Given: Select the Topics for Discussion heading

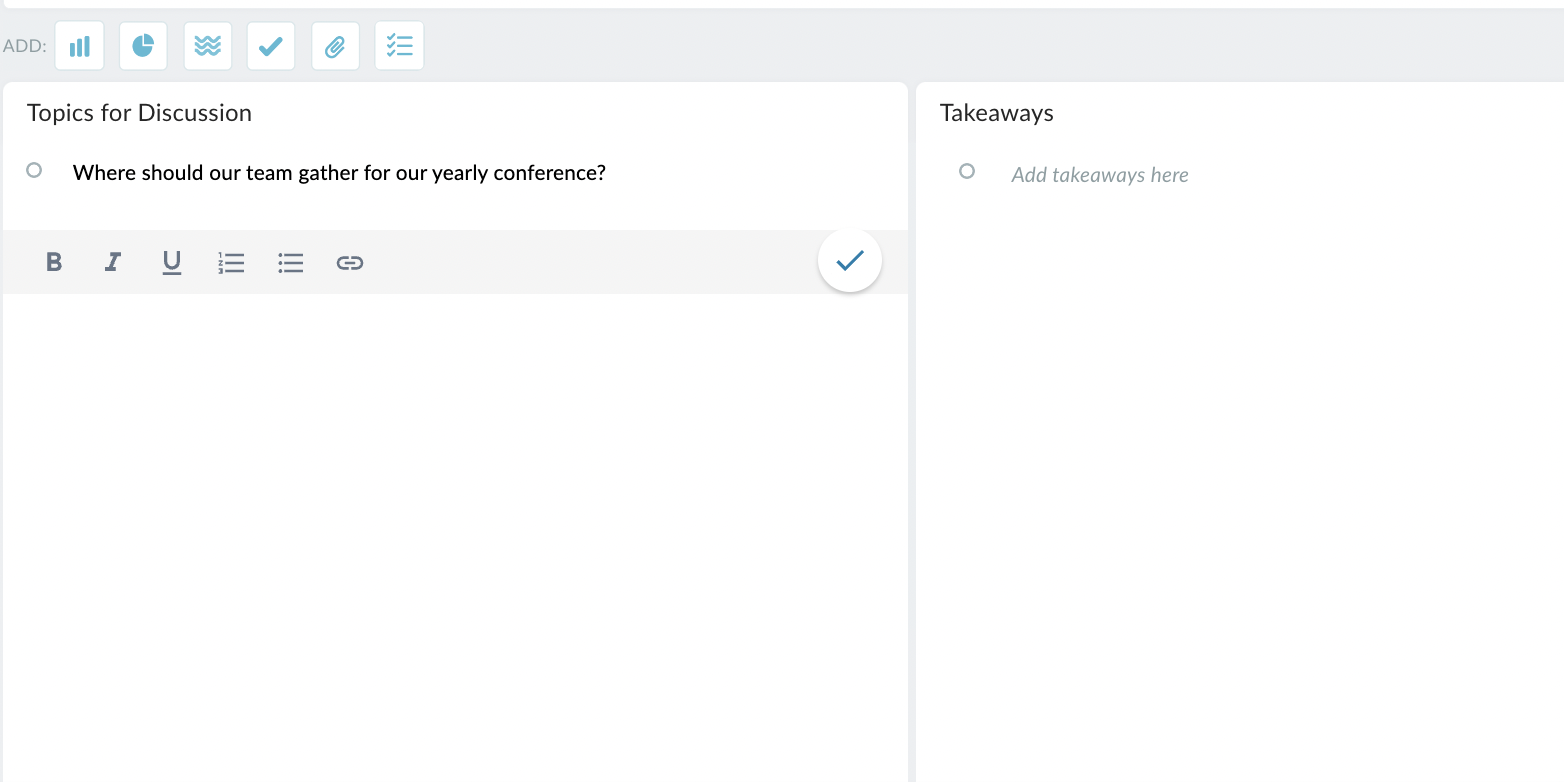Looking at the screenshot, I should (x=139, y=113).
